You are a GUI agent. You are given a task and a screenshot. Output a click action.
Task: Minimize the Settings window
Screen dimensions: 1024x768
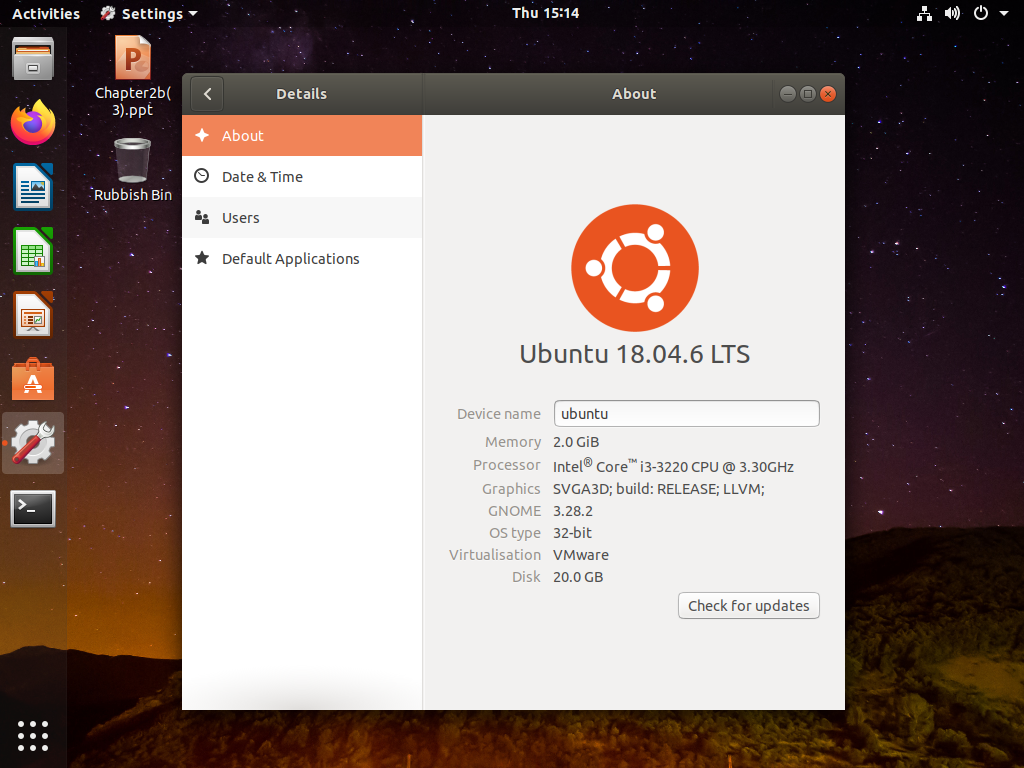point(788,94)
